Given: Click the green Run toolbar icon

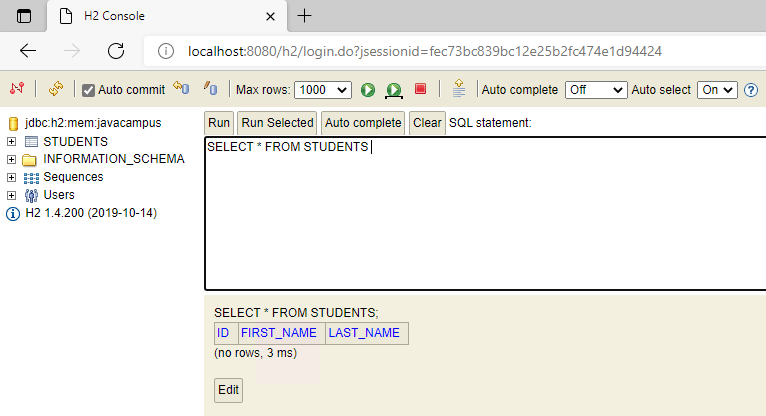Looking at the screenshot, I should tap(368, 90).
